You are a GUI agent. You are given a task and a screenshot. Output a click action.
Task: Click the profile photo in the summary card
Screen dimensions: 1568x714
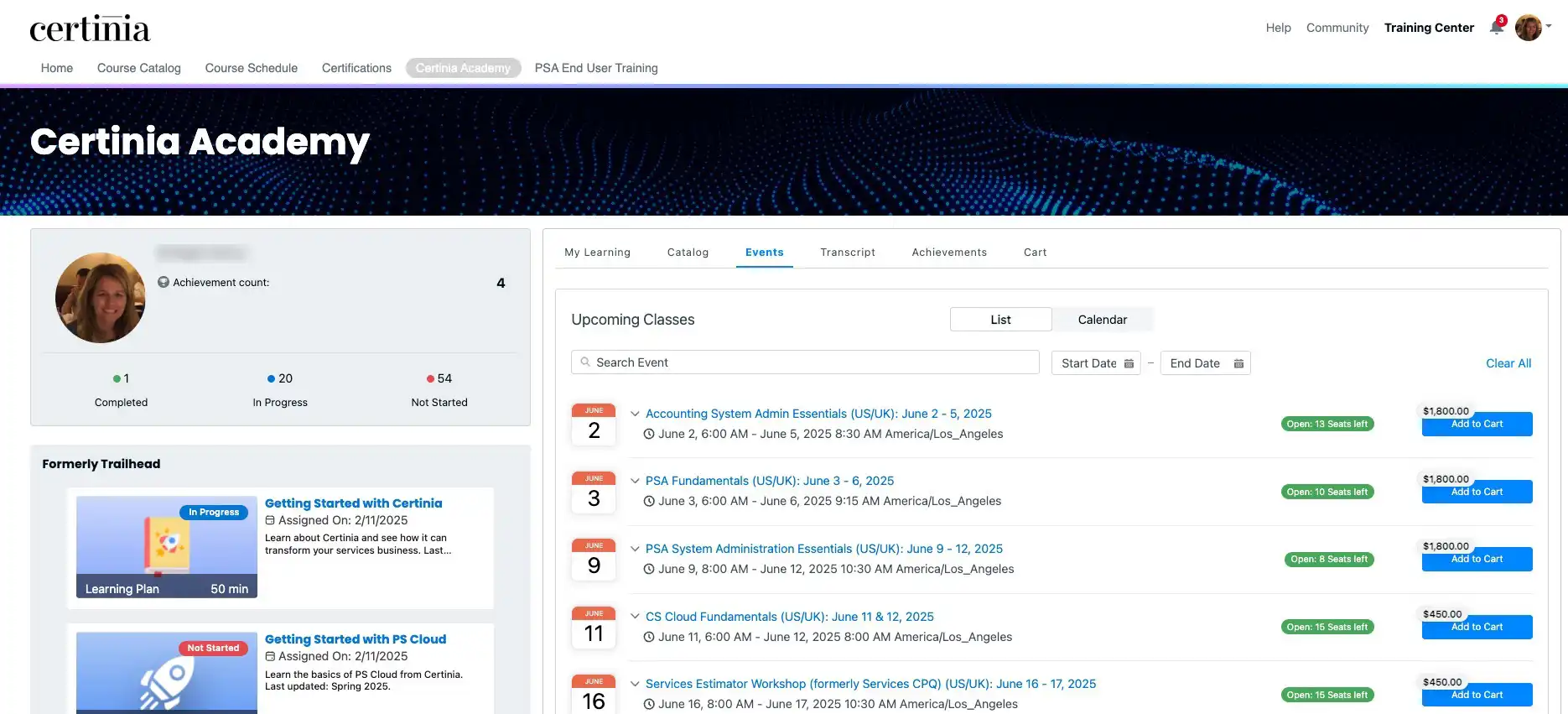(101, 298)
